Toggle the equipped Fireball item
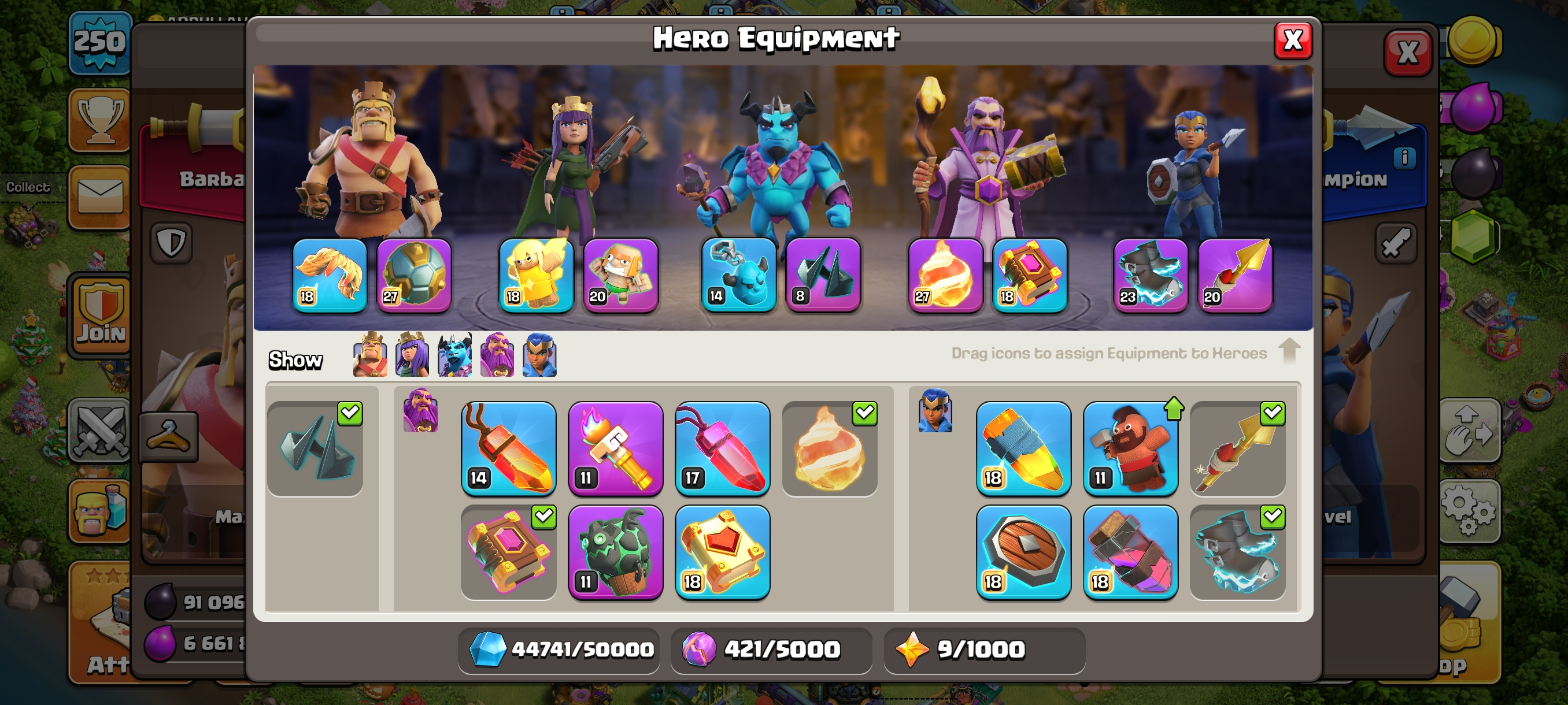This screenshot has width=1568, height=705. (x=830, y=448)
